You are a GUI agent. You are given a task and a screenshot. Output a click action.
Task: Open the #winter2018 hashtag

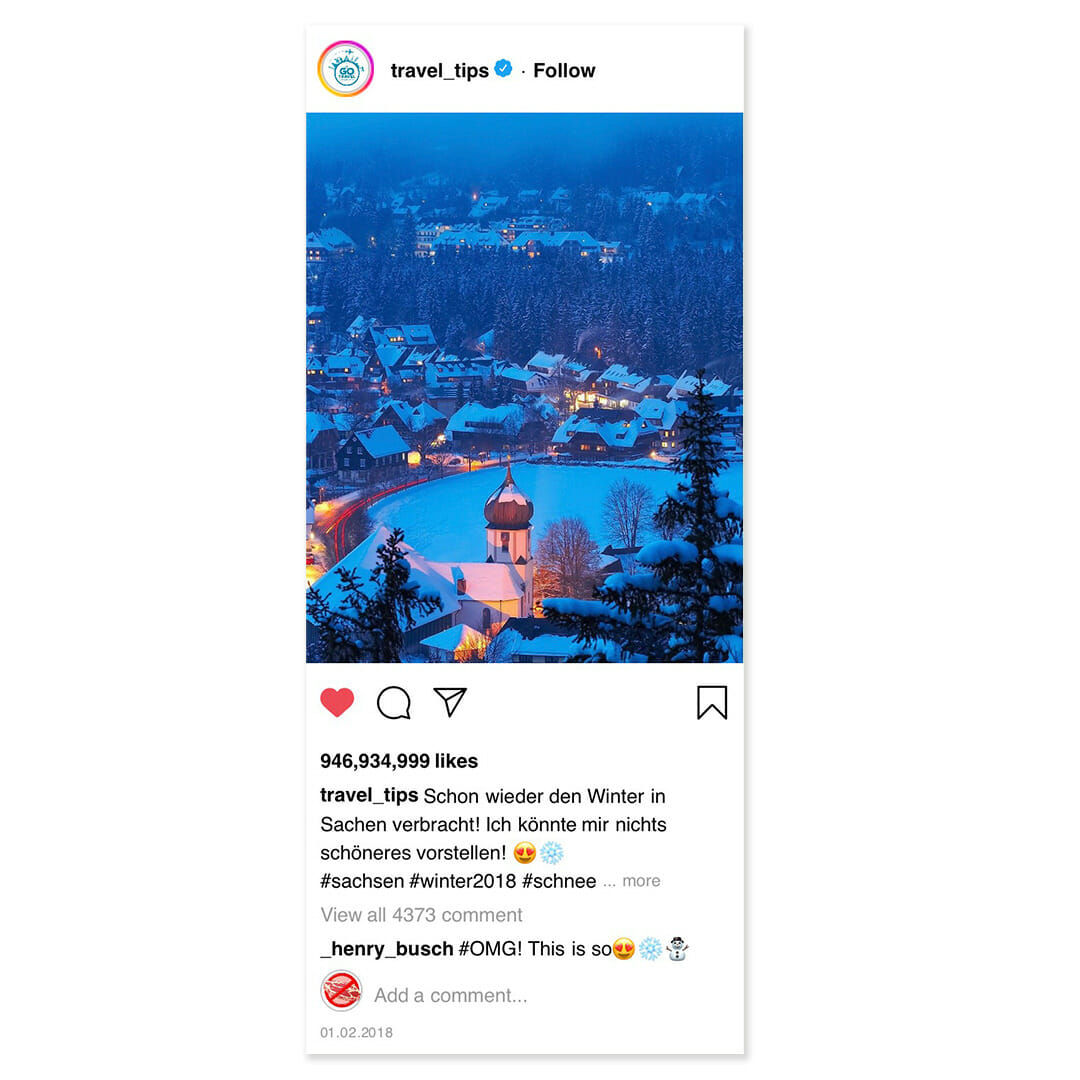[463, 882]
